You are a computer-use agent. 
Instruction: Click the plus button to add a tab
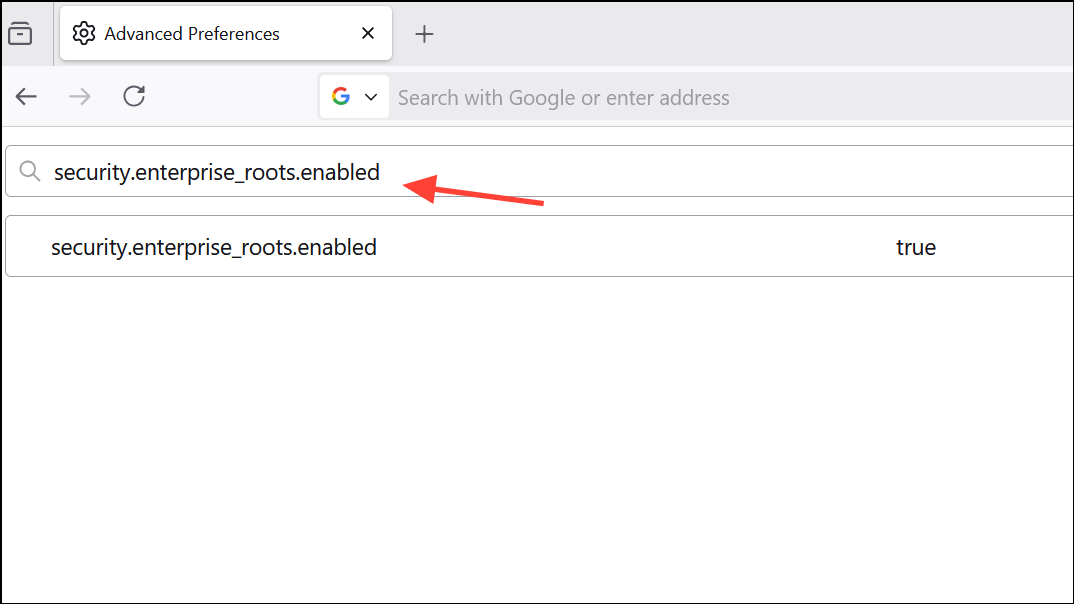pyautogui.click(x=424, y=33)
